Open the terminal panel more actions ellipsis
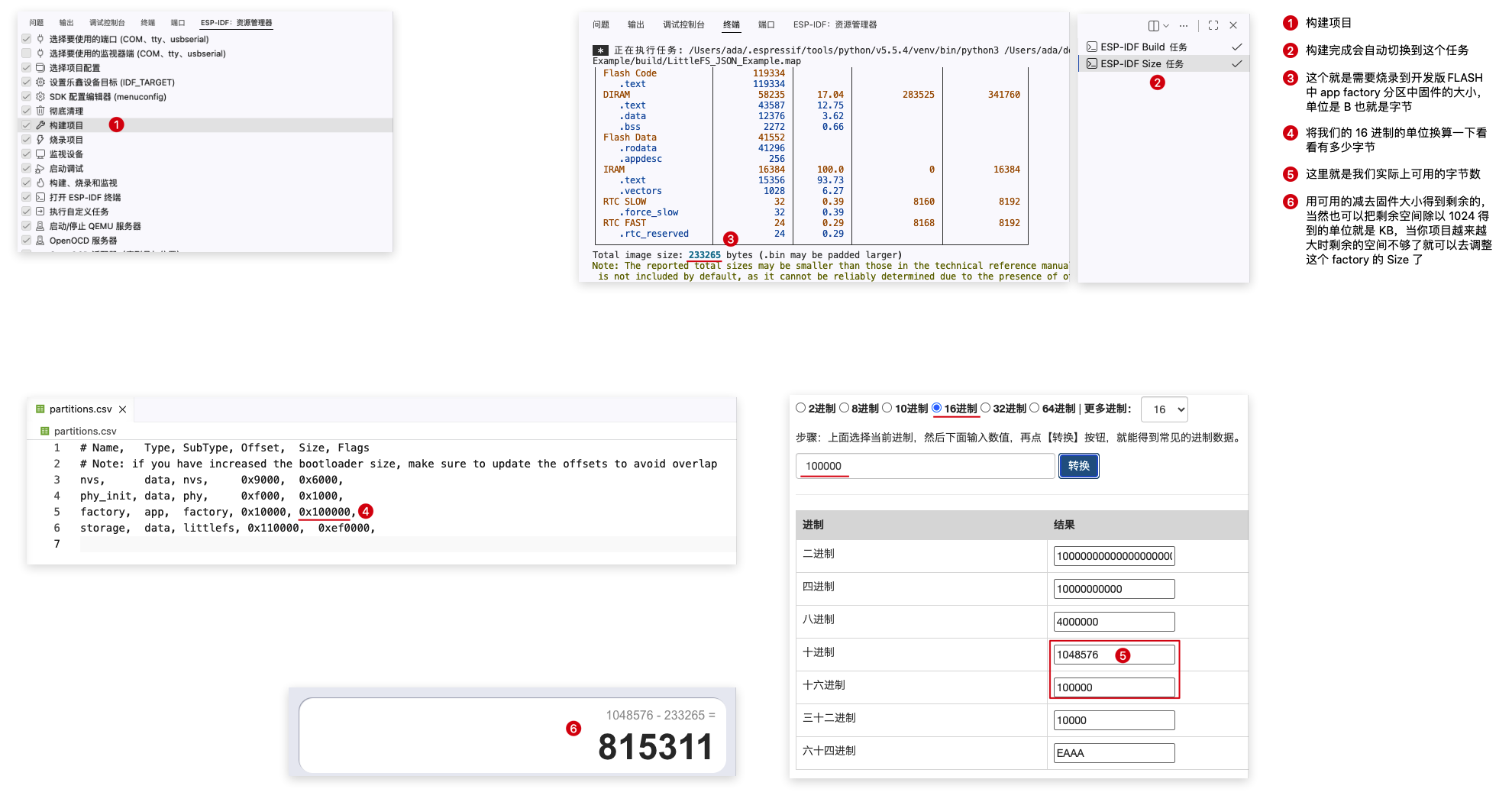 point(1184,25)
